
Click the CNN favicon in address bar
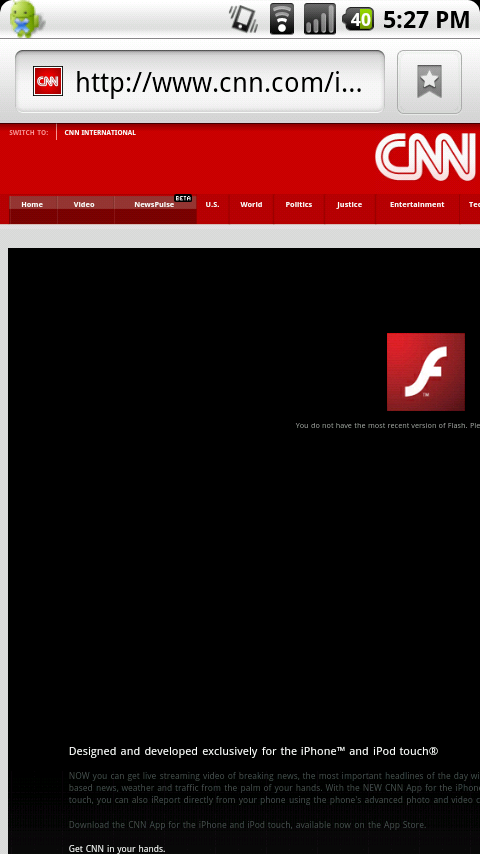coord(48,81)
